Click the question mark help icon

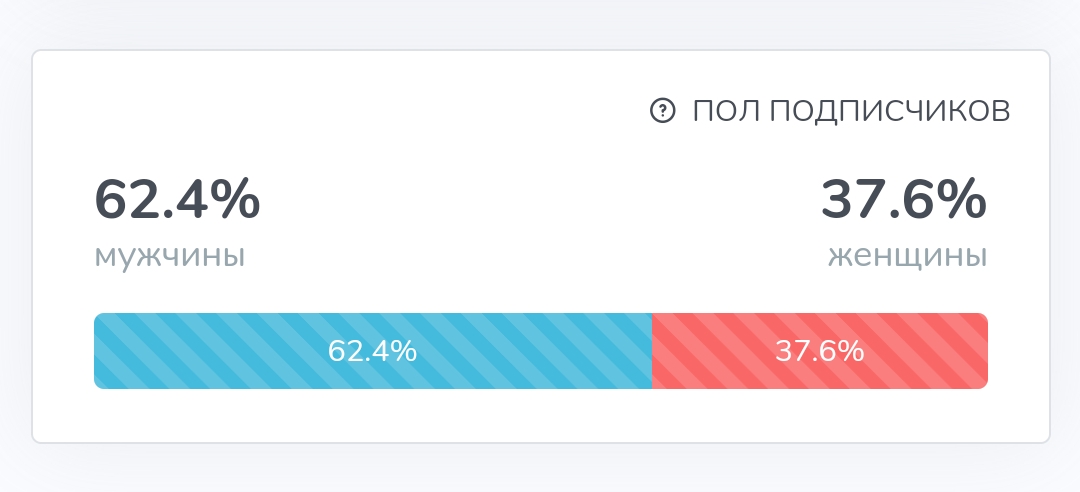(x=663, y=110)
